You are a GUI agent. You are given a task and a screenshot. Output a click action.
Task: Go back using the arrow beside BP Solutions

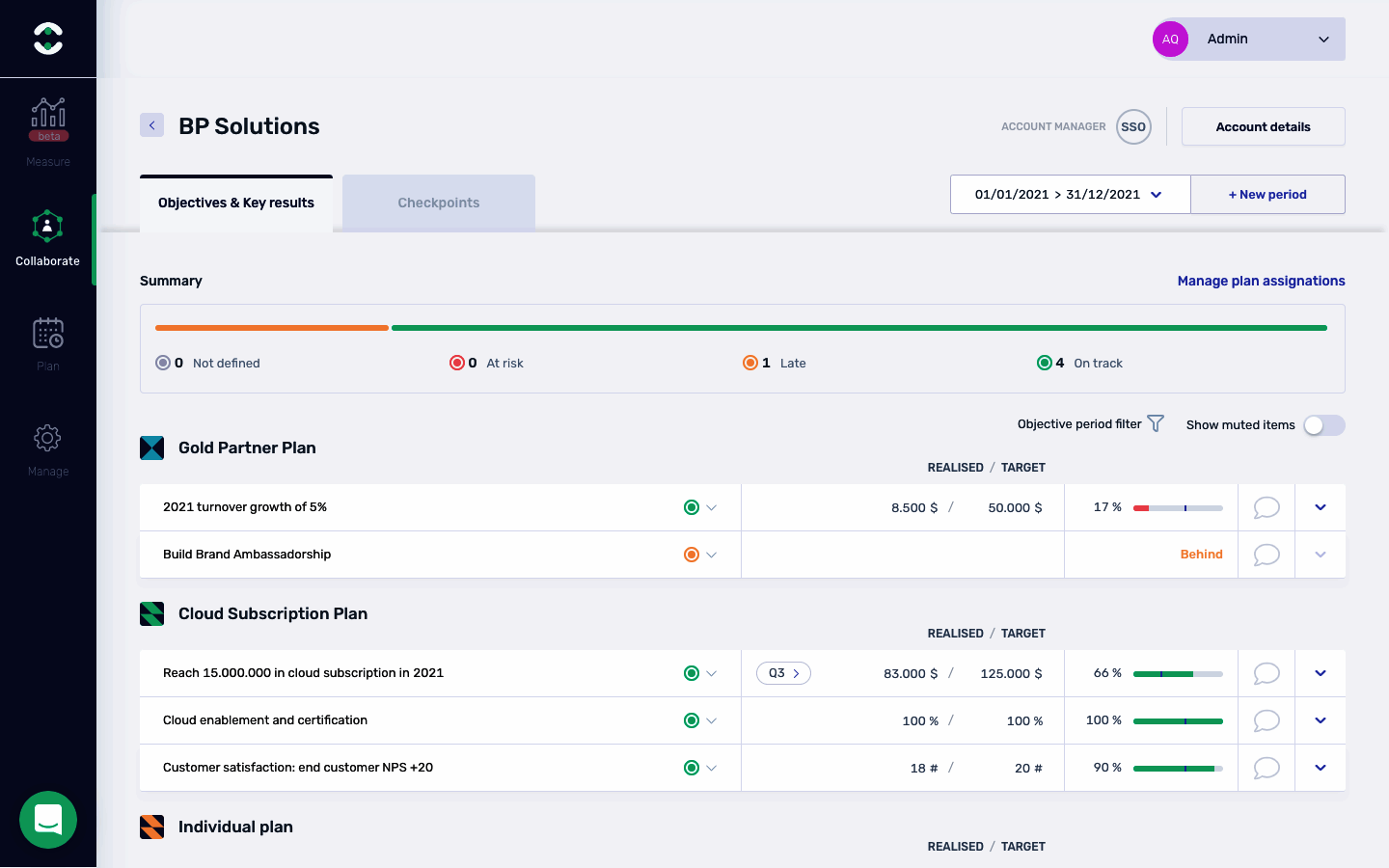coord(151,125)
